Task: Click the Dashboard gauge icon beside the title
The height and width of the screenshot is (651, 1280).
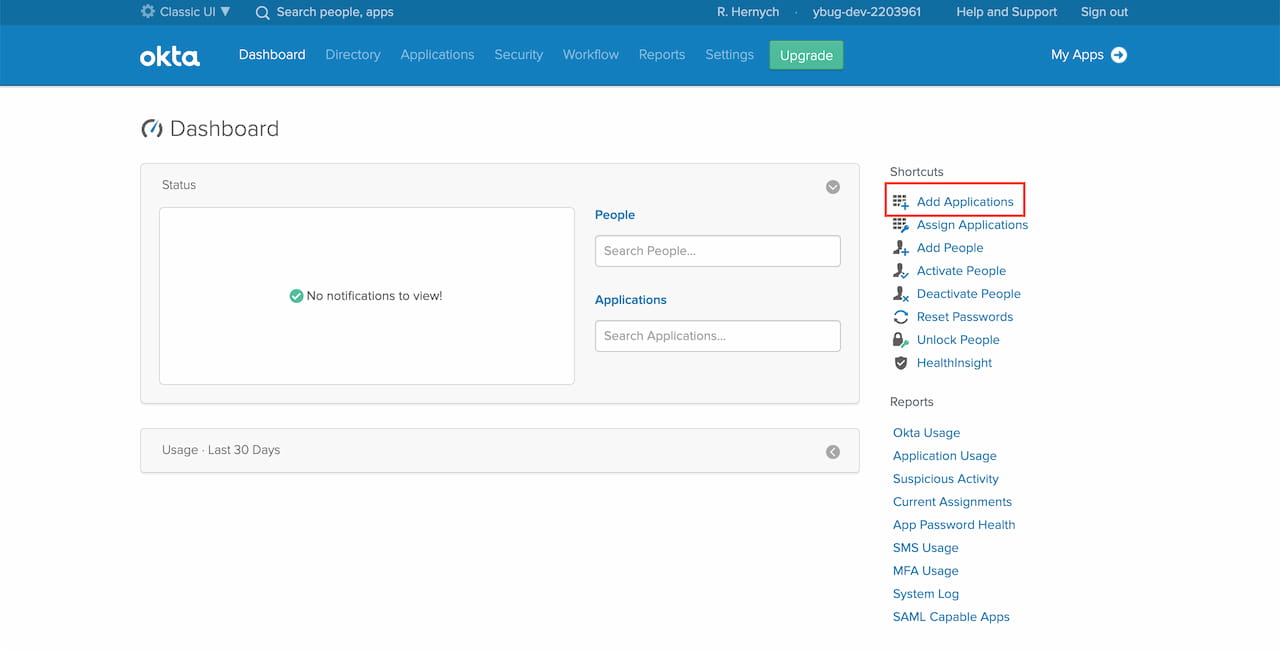Action: click(x=152, y=129)
